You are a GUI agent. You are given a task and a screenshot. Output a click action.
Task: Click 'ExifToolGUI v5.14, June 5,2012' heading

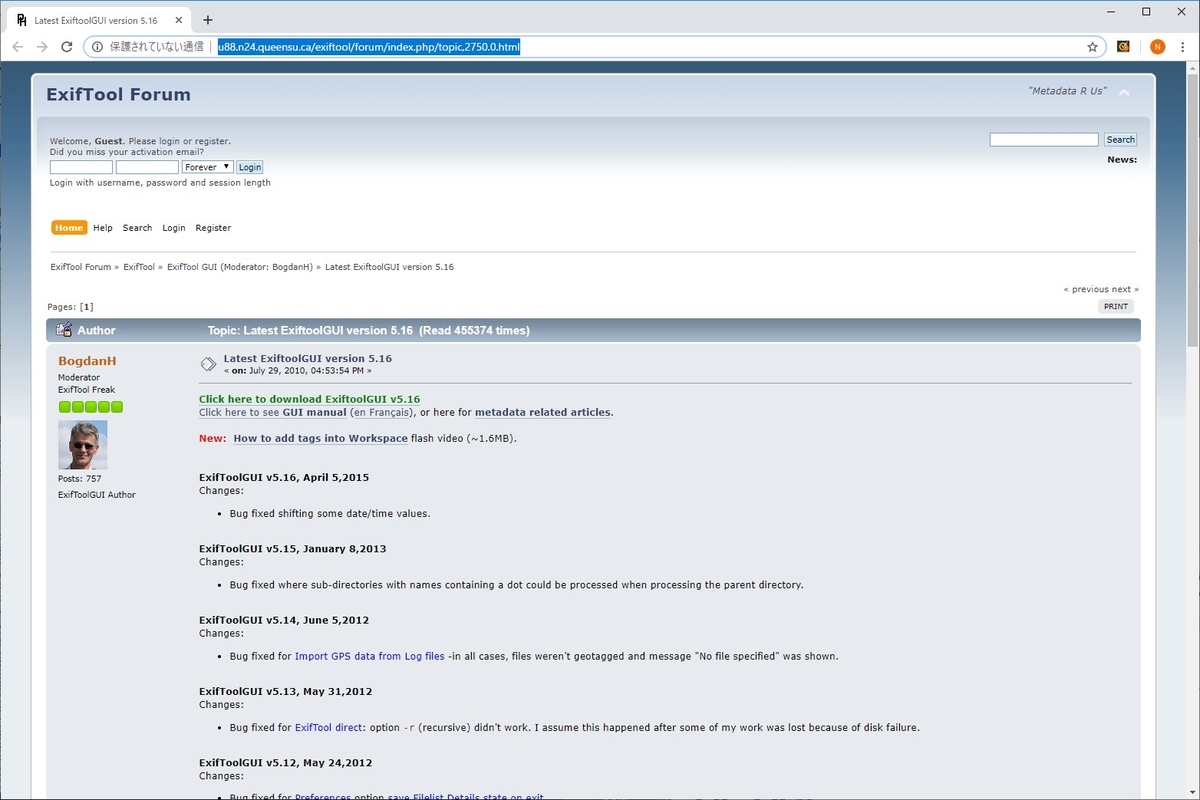point(284,620)
